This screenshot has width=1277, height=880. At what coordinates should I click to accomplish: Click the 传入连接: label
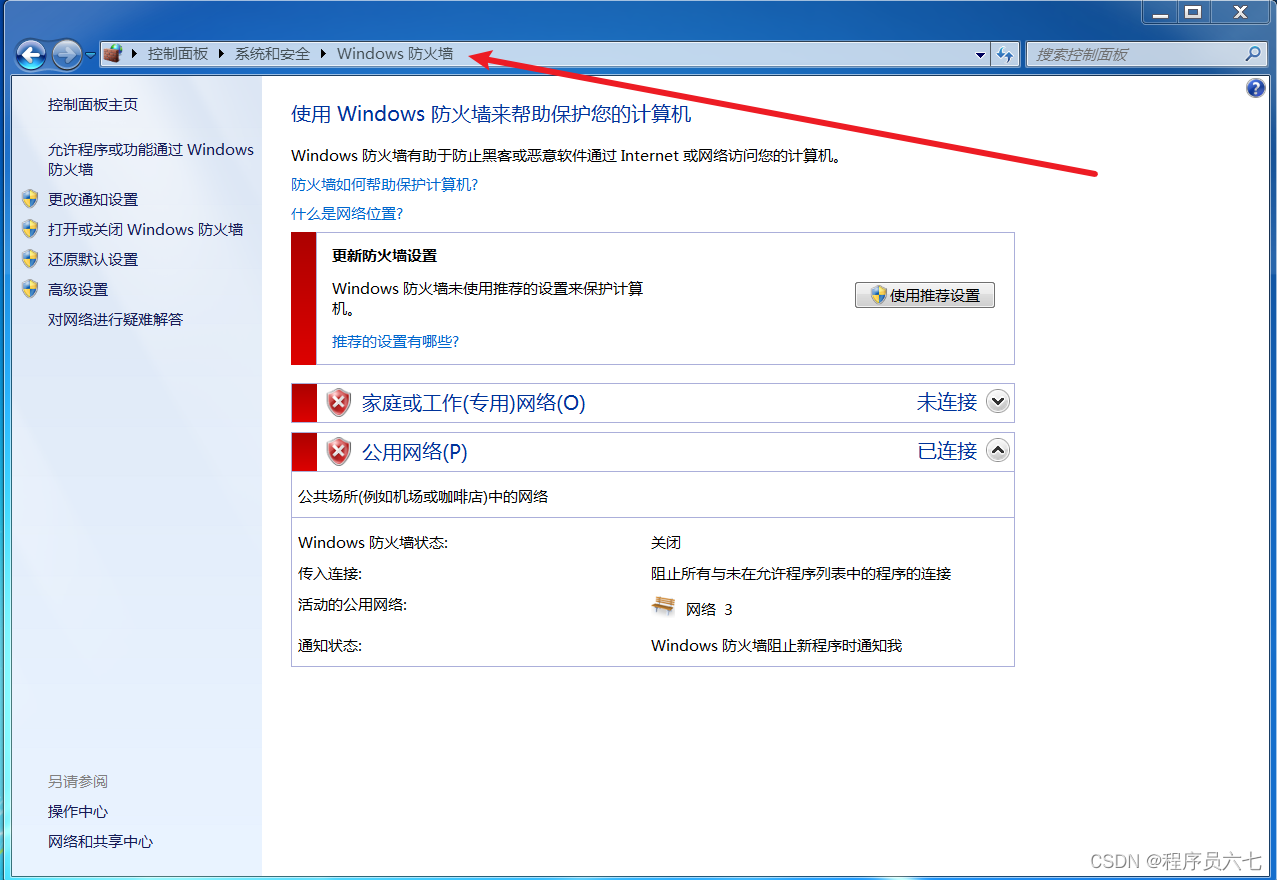click(330, 574)
